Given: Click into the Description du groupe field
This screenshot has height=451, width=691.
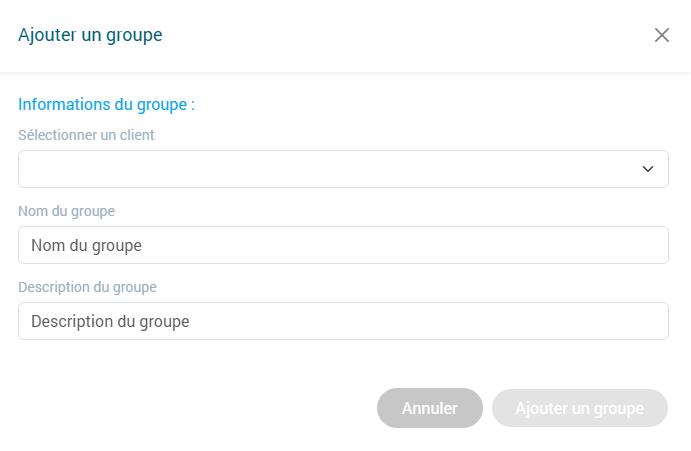Looking at the screenshot, I should 343,321.
